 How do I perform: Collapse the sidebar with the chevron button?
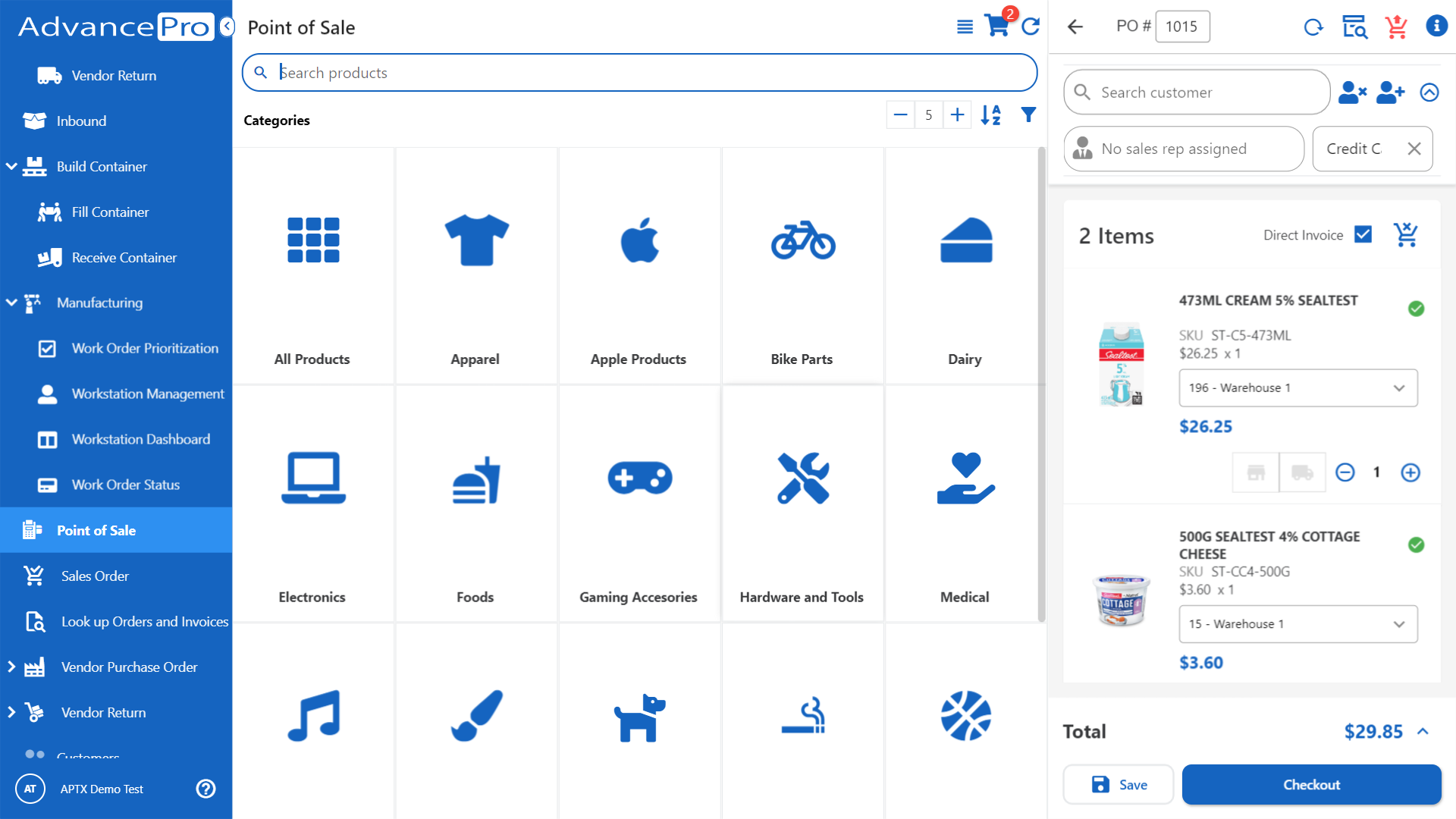227,27
